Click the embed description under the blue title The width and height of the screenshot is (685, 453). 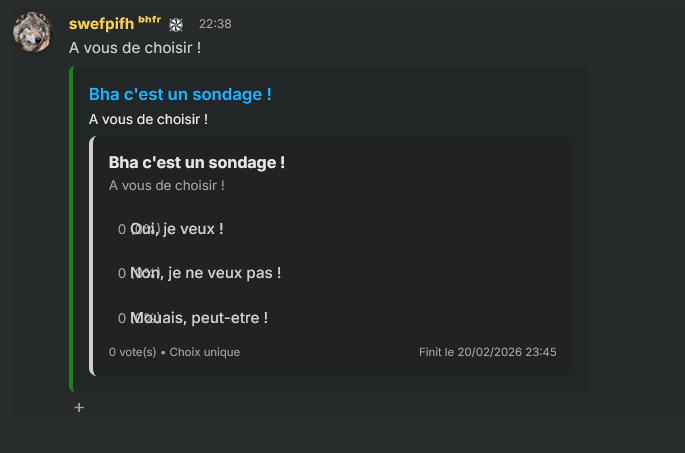click(x=148, y=119)
